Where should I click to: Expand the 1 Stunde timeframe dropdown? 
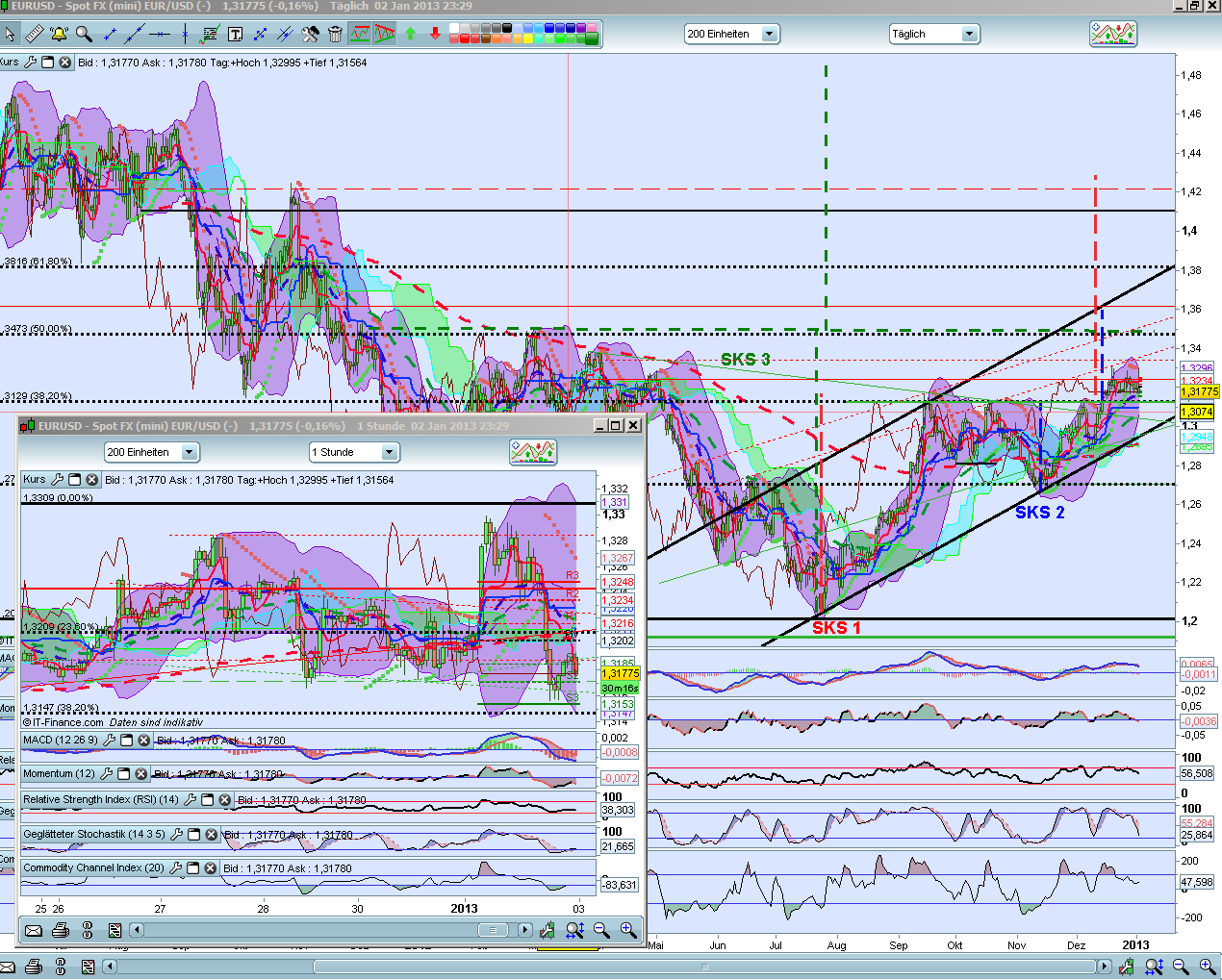[389, 452]
